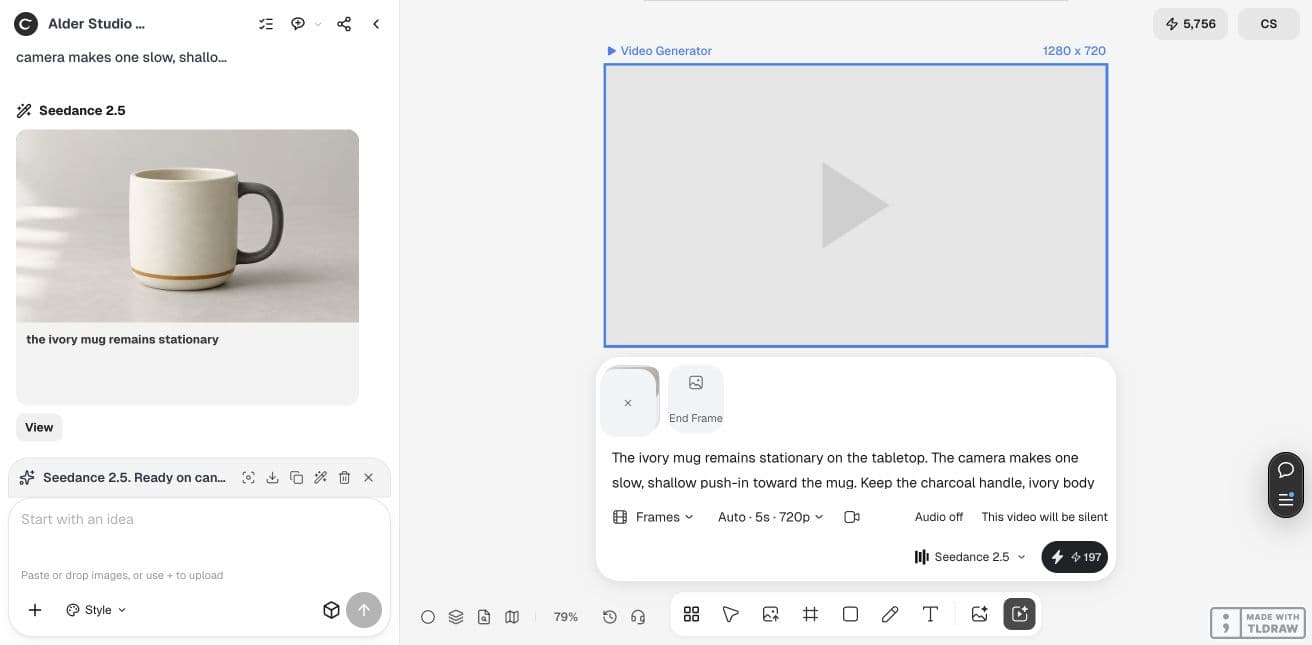Toggle the Audio off setting
This screenshot has width=1312, height=645.
pyautogui.click(x=939, y=517)
